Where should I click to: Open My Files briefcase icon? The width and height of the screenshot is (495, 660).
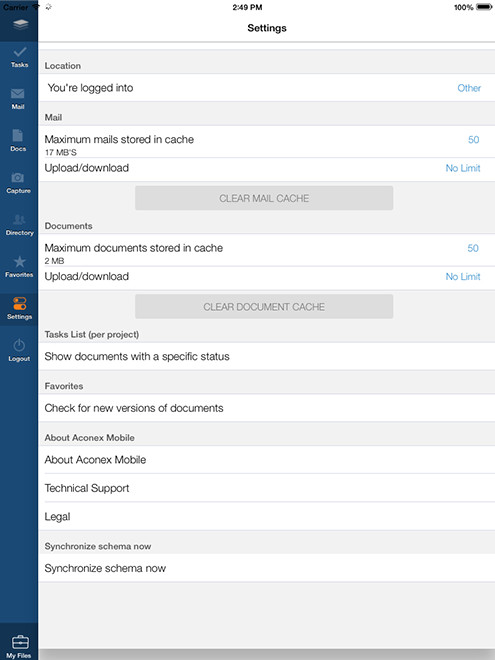pos(20,642)
